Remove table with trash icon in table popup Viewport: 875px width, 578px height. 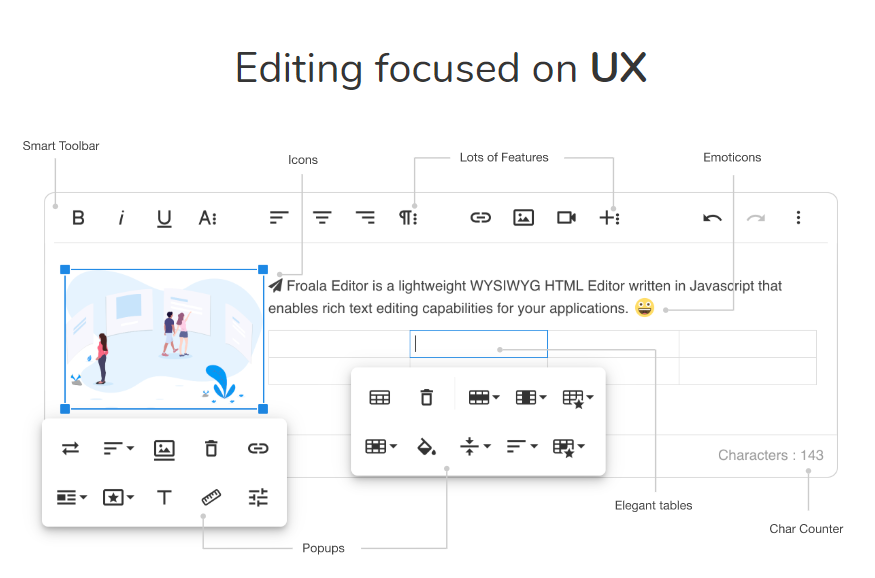[x=426, y=398]
